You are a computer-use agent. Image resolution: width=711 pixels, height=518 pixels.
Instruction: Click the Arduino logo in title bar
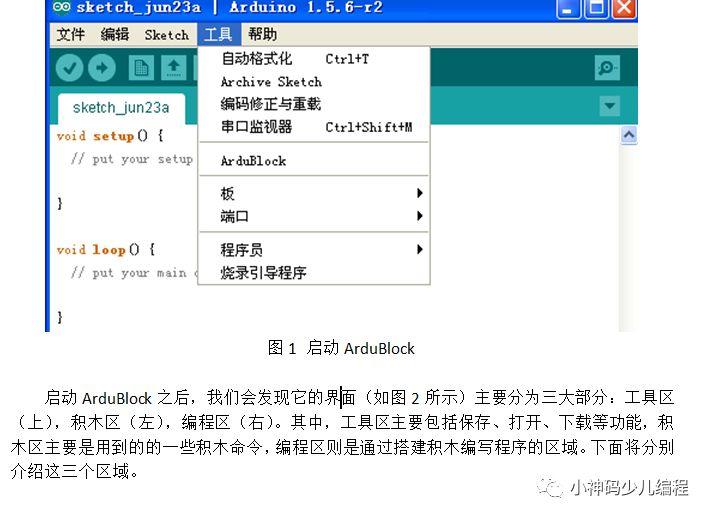pyautogui.click(x=62, y=7)
